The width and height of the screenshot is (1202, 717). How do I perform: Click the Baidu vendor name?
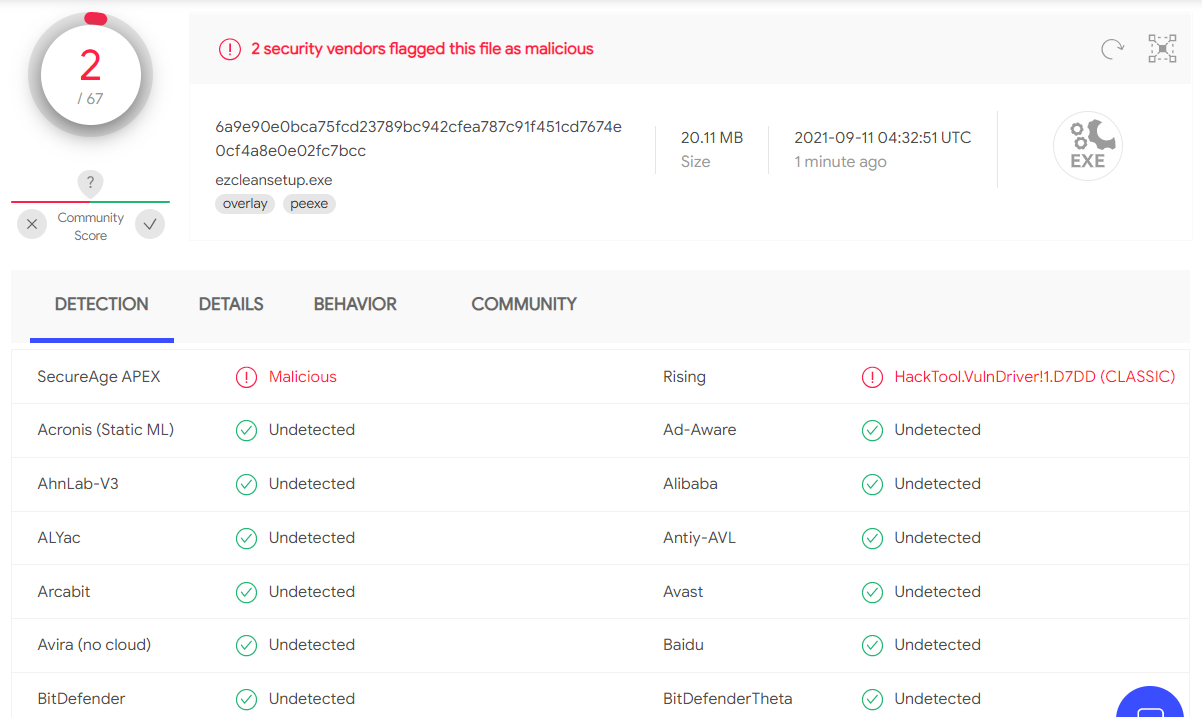tap(683, 645)
